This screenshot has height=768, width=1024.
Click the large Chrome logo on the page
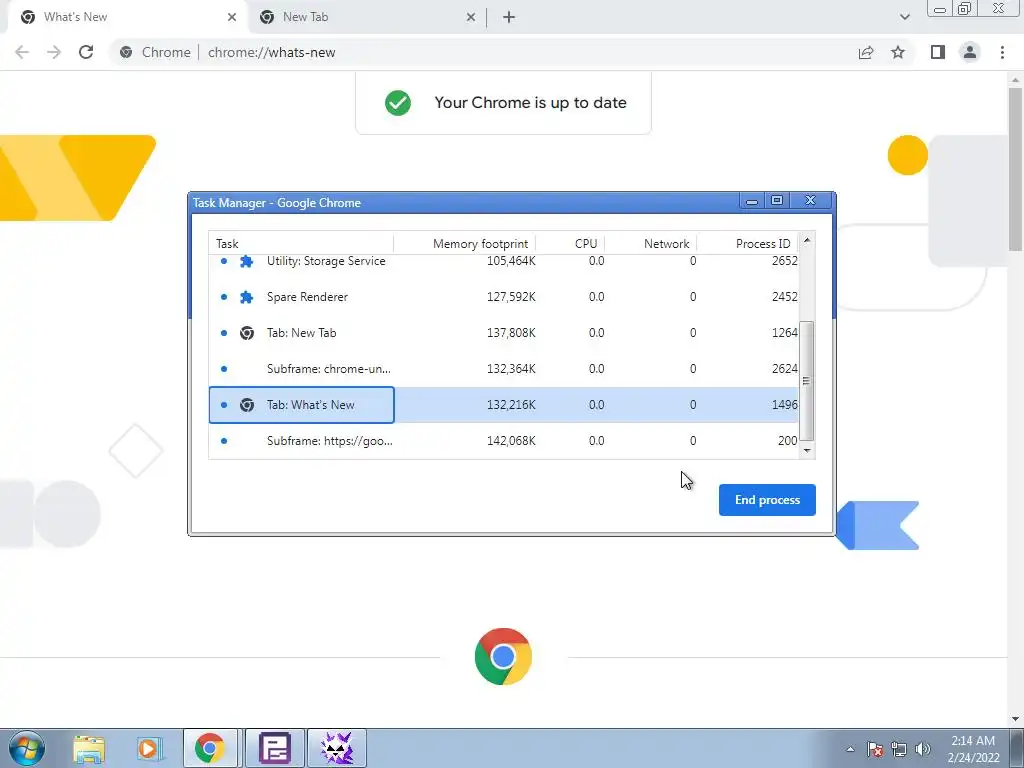coord(503,656)
